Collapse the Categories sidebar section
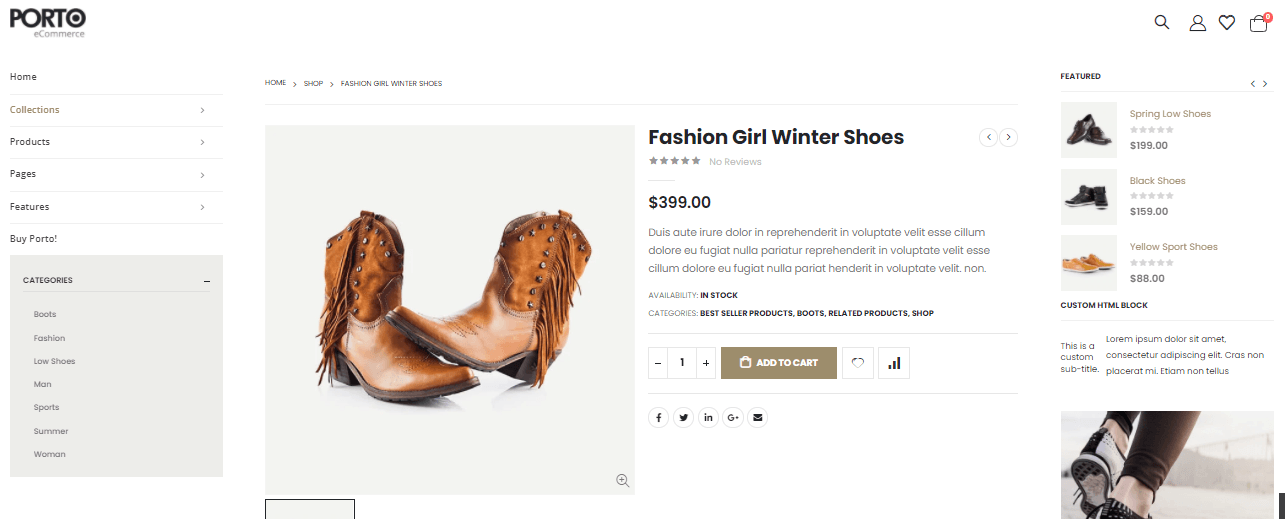The height and width of the screenshot is (519, 1285). point(207,281)
